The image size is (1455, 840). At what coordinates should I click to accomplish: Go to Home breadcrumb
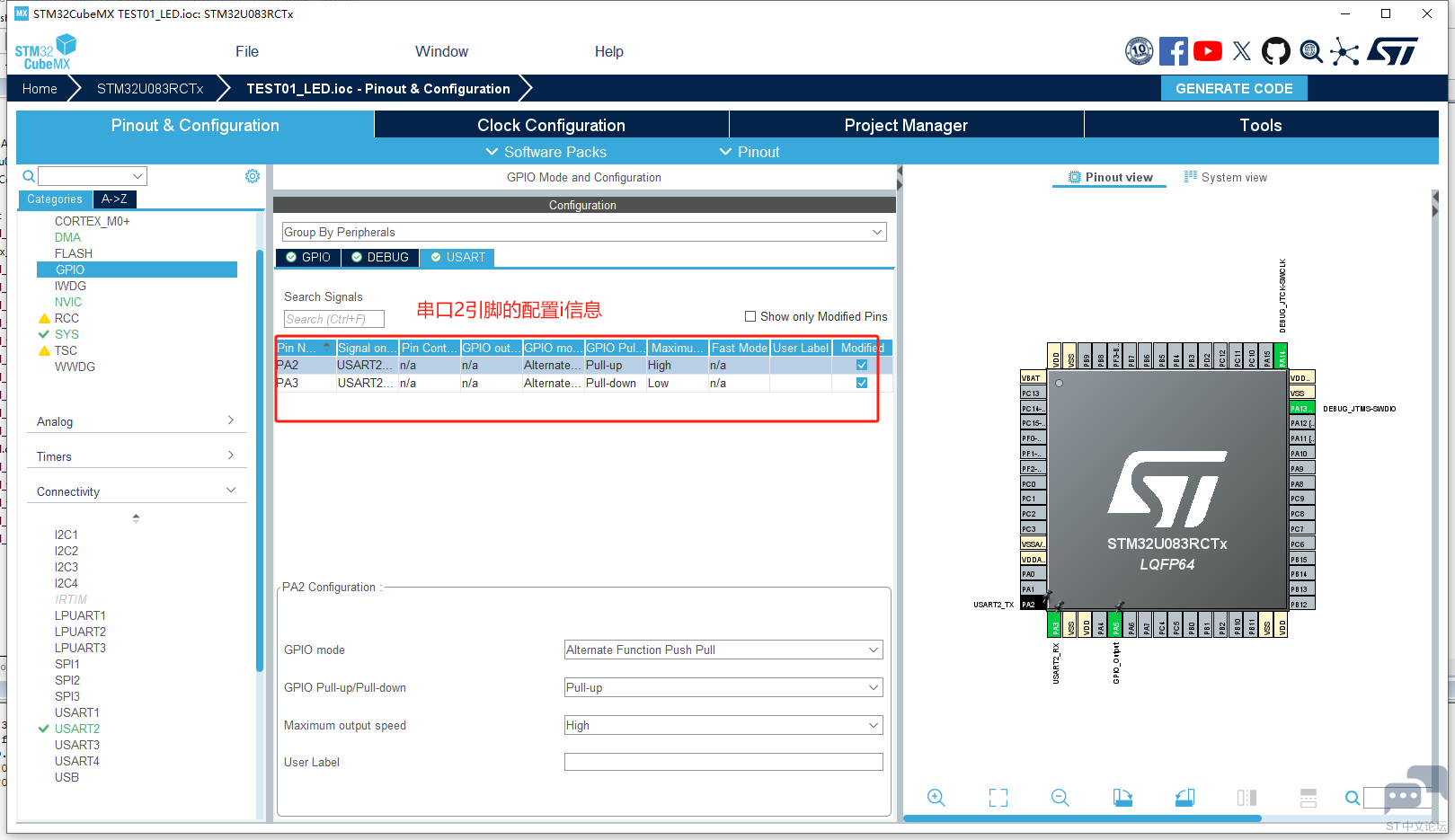point(40,88)
